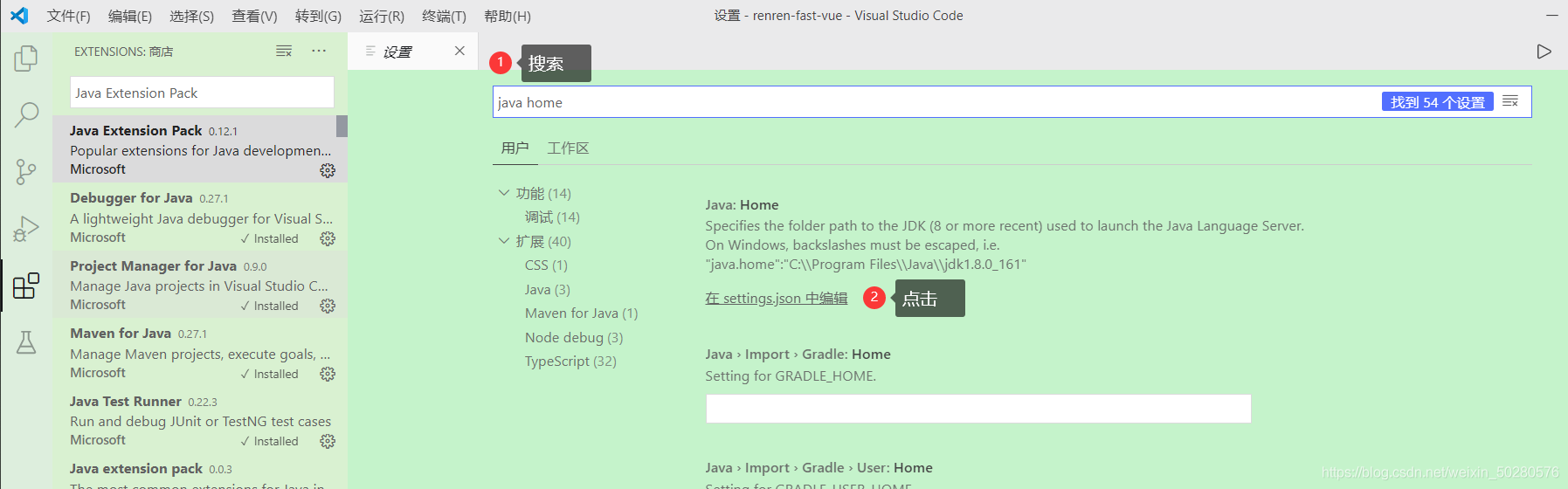Select 调试 (14) in settings tree

pos(552,217)
